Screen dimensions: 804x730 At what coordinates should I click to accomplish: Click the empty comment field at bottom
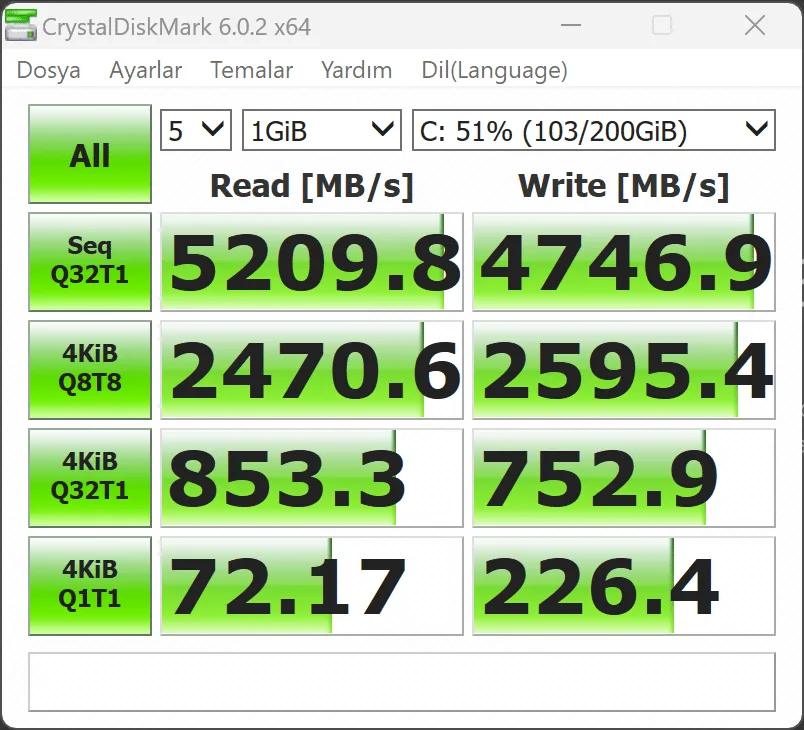401,682
